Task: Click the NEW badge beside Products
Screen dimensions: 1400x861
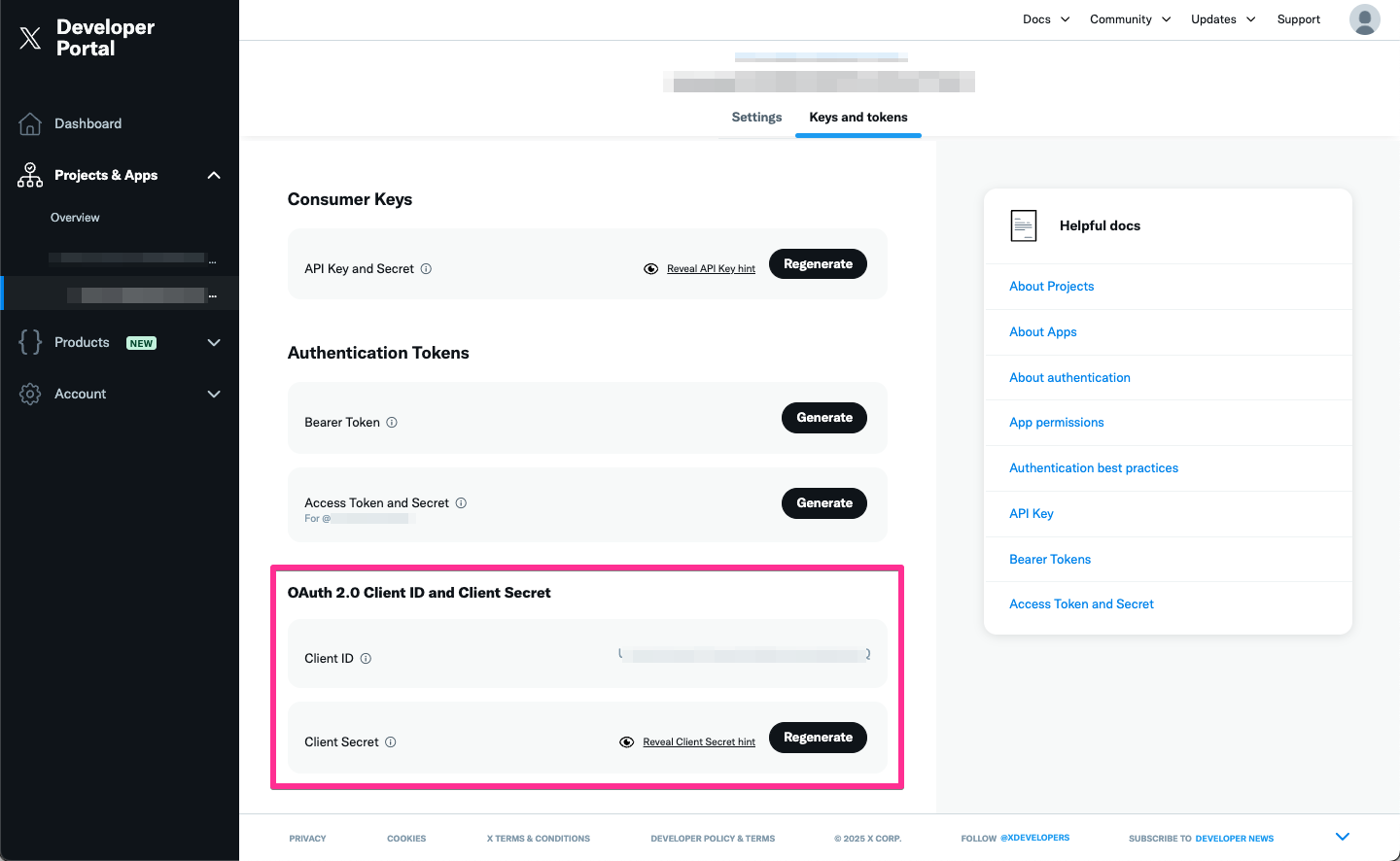Action: (142, 343)
